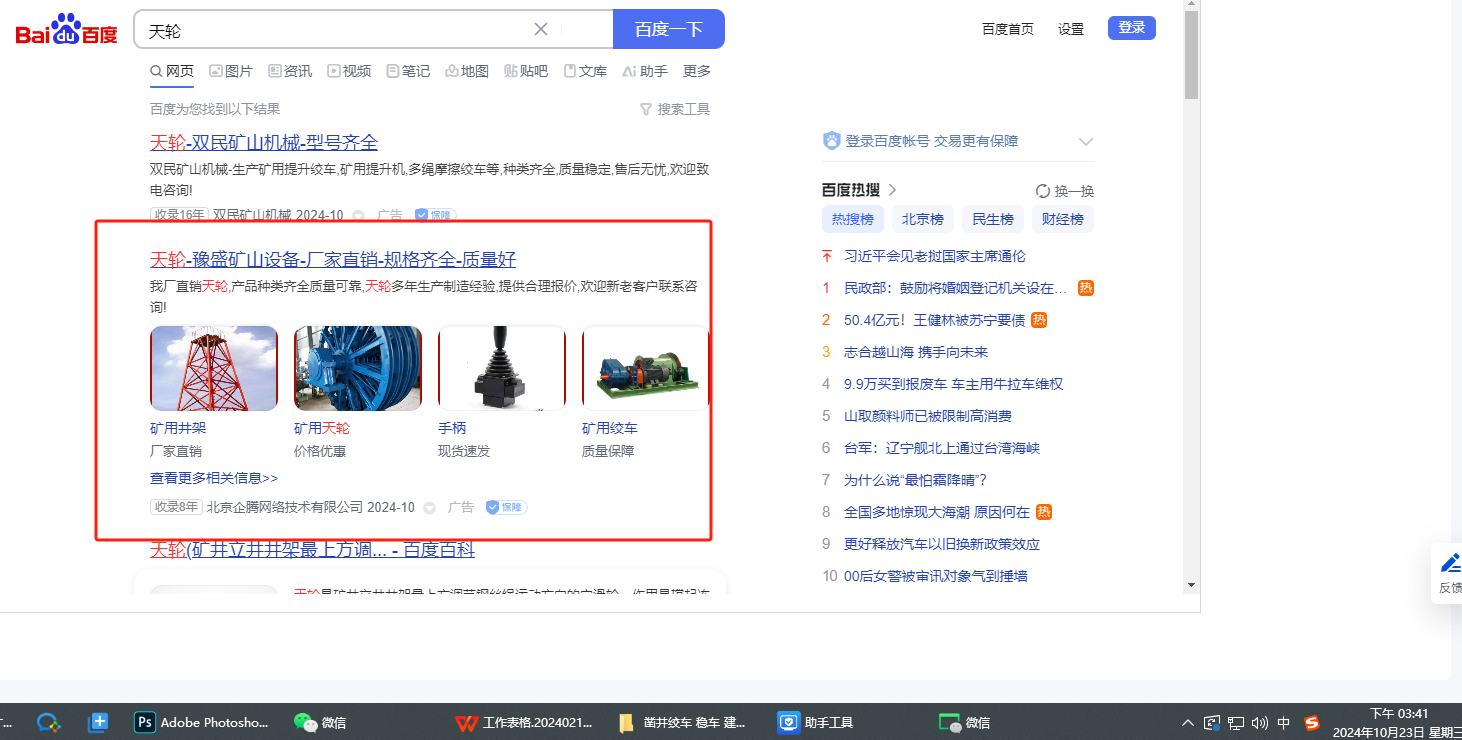Open the WPS 工作表格 taskbar item

click(x=524, y=722)
